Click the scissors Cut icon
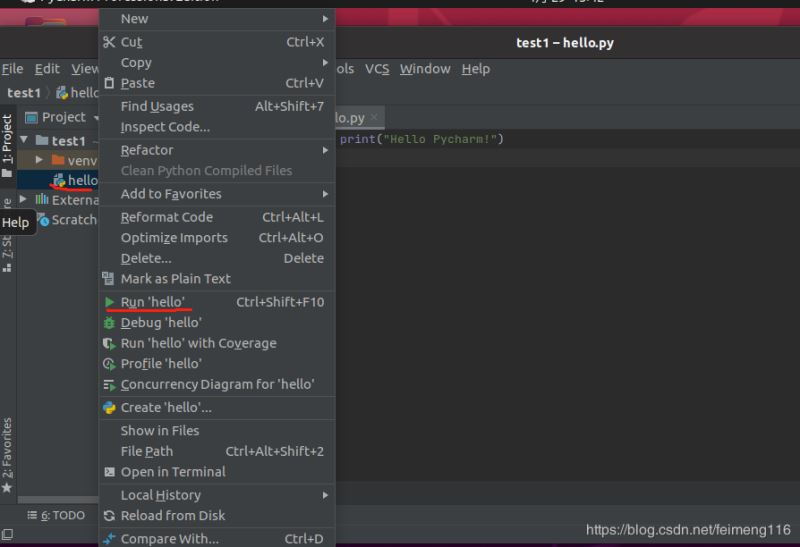 tap(109, 42)
